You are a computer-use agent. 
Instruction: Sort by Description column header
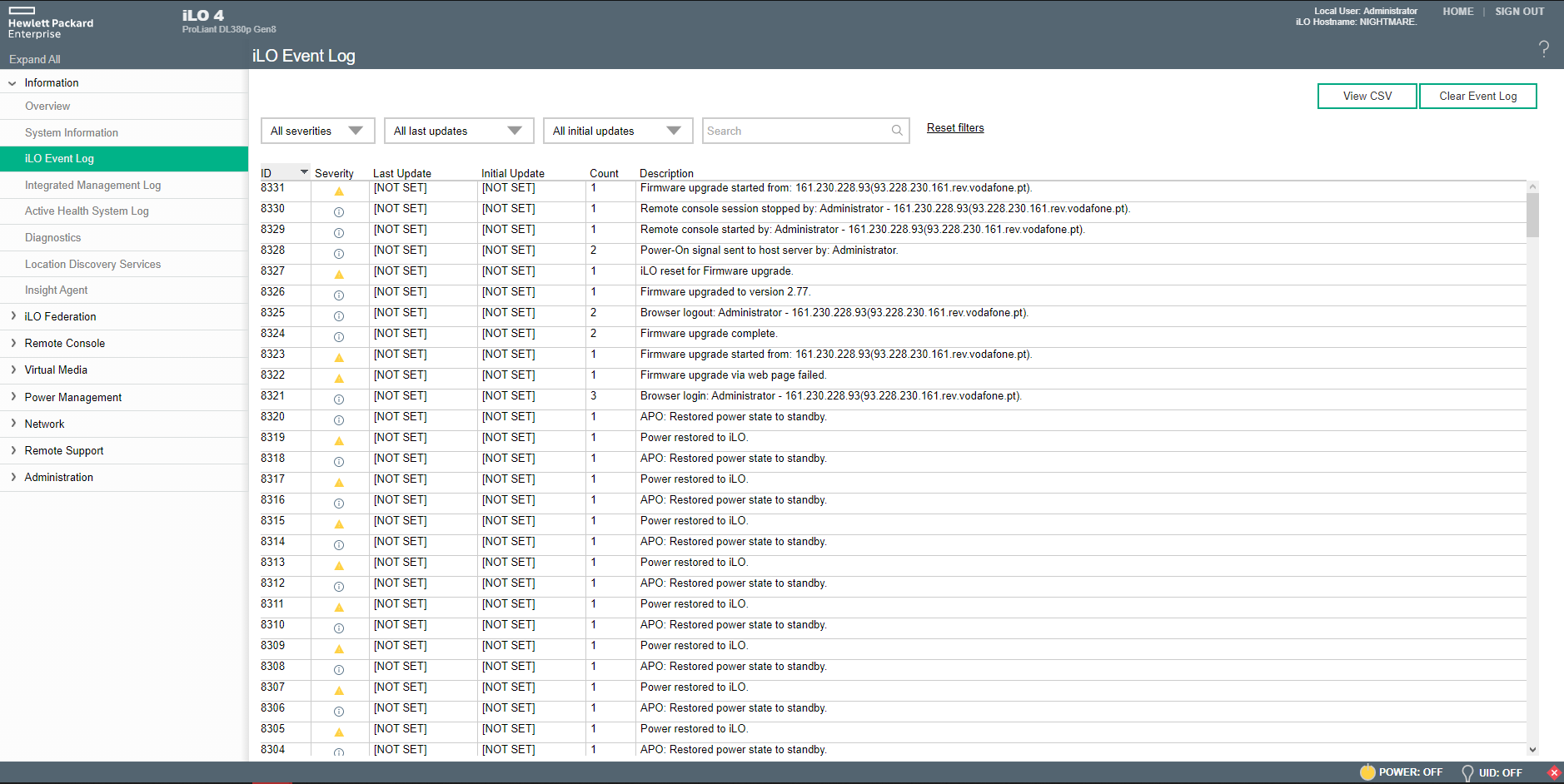(666, 173)
